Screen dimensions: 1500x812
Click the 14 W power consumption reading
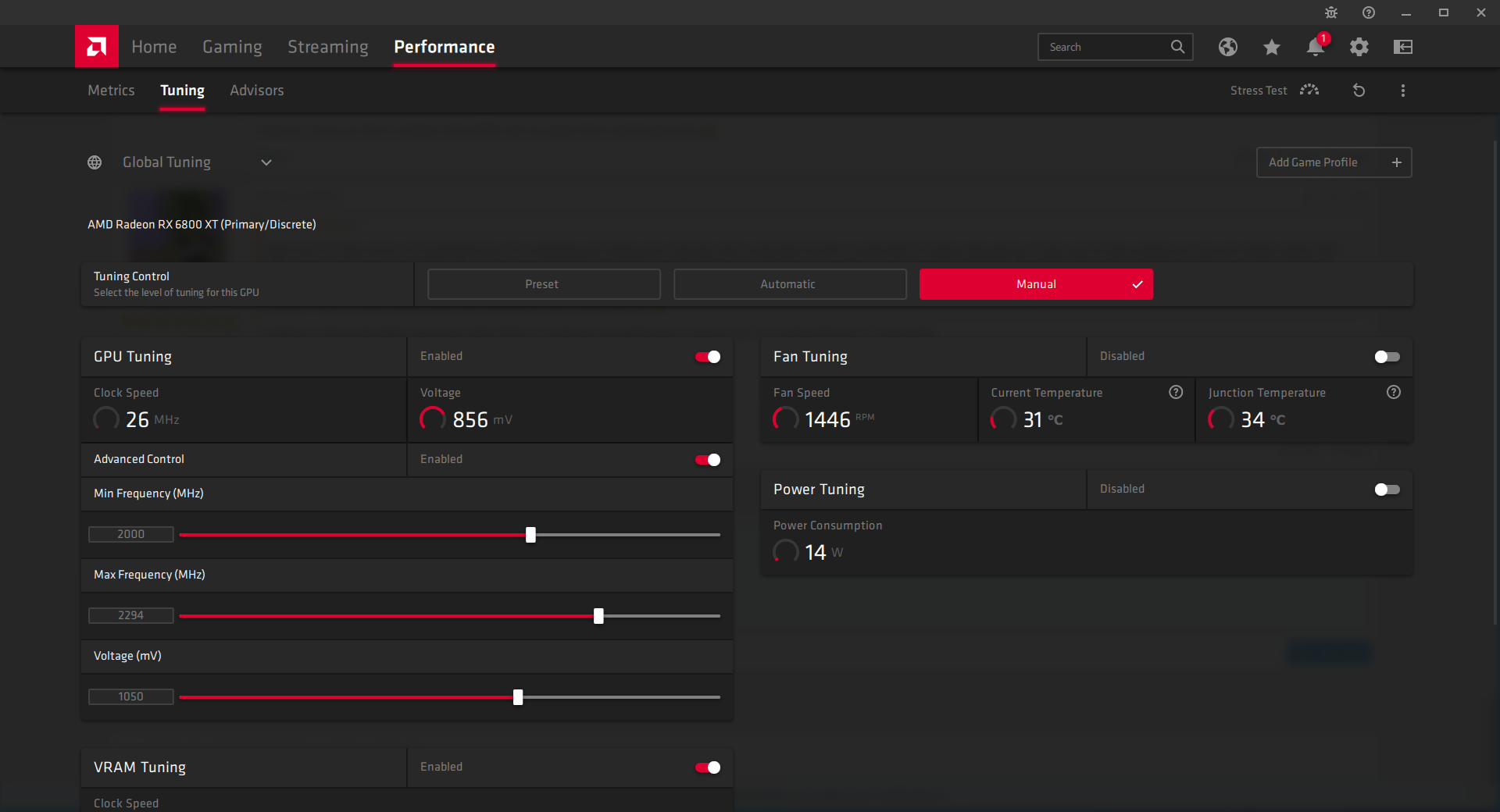tap(823, 552)
